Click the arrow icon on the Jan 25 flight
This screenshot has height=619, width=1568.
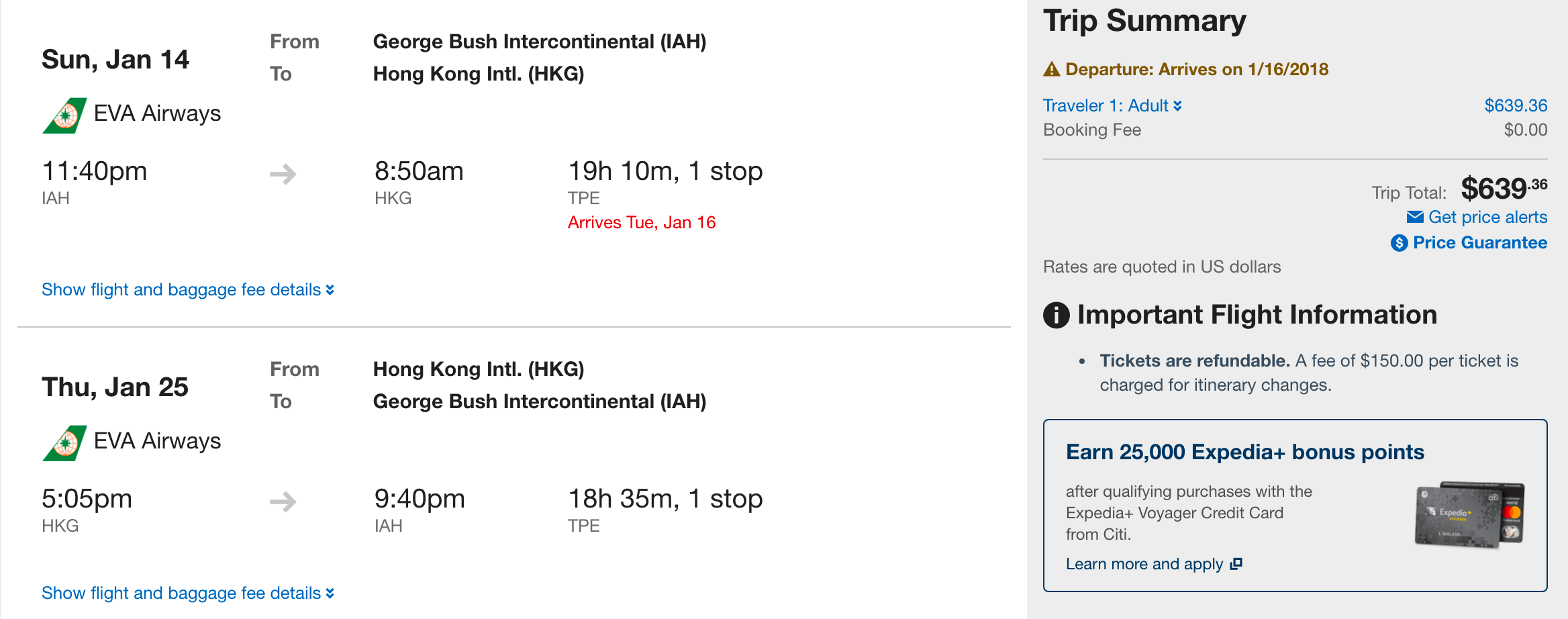[283, 502]
